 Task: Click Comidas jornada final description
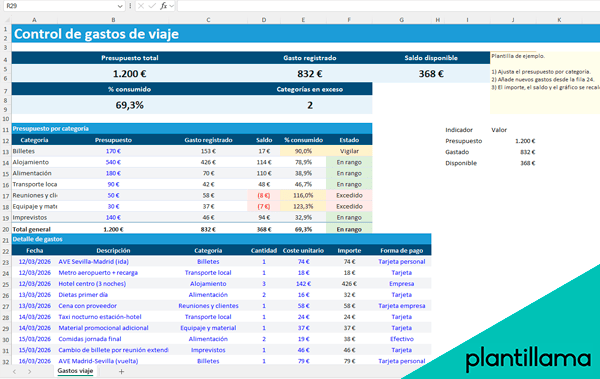pyautogui.click(x=113, y=339)
